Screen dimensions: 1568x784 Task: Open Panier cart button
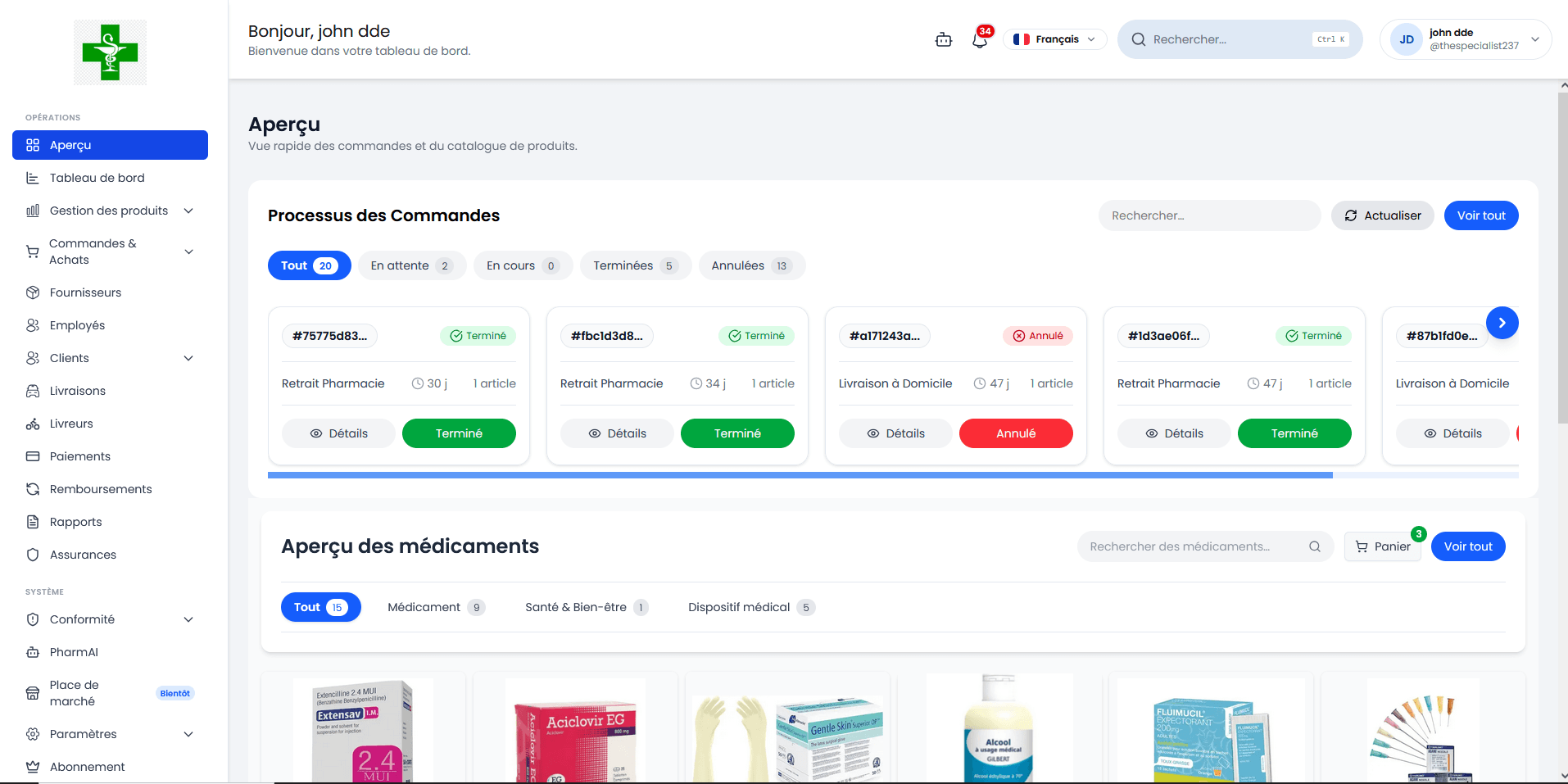pyautogui.click(x=1383, y=546)
